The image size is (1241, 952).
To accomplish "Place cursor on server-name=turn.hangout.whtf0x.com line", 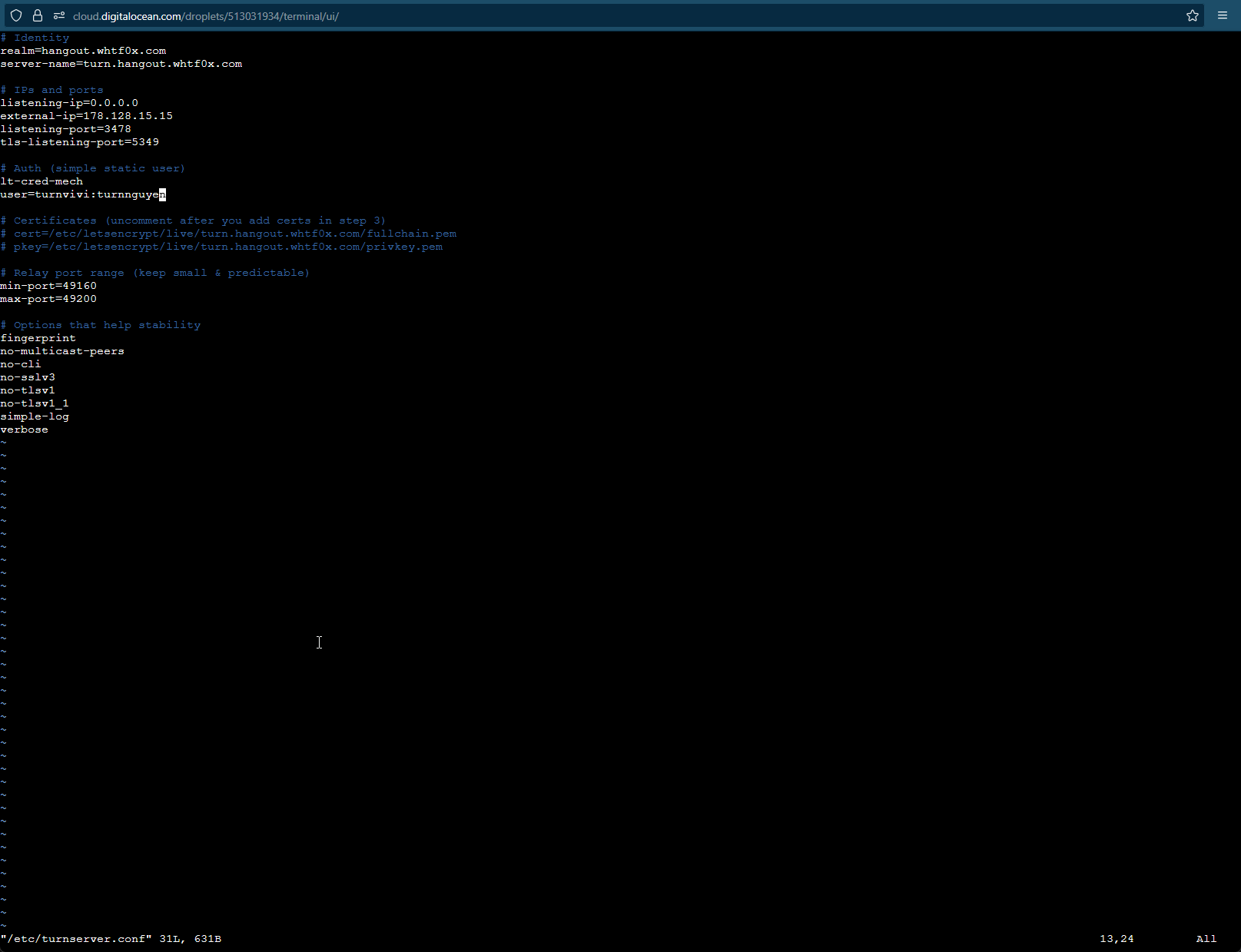I will point(121,64).
